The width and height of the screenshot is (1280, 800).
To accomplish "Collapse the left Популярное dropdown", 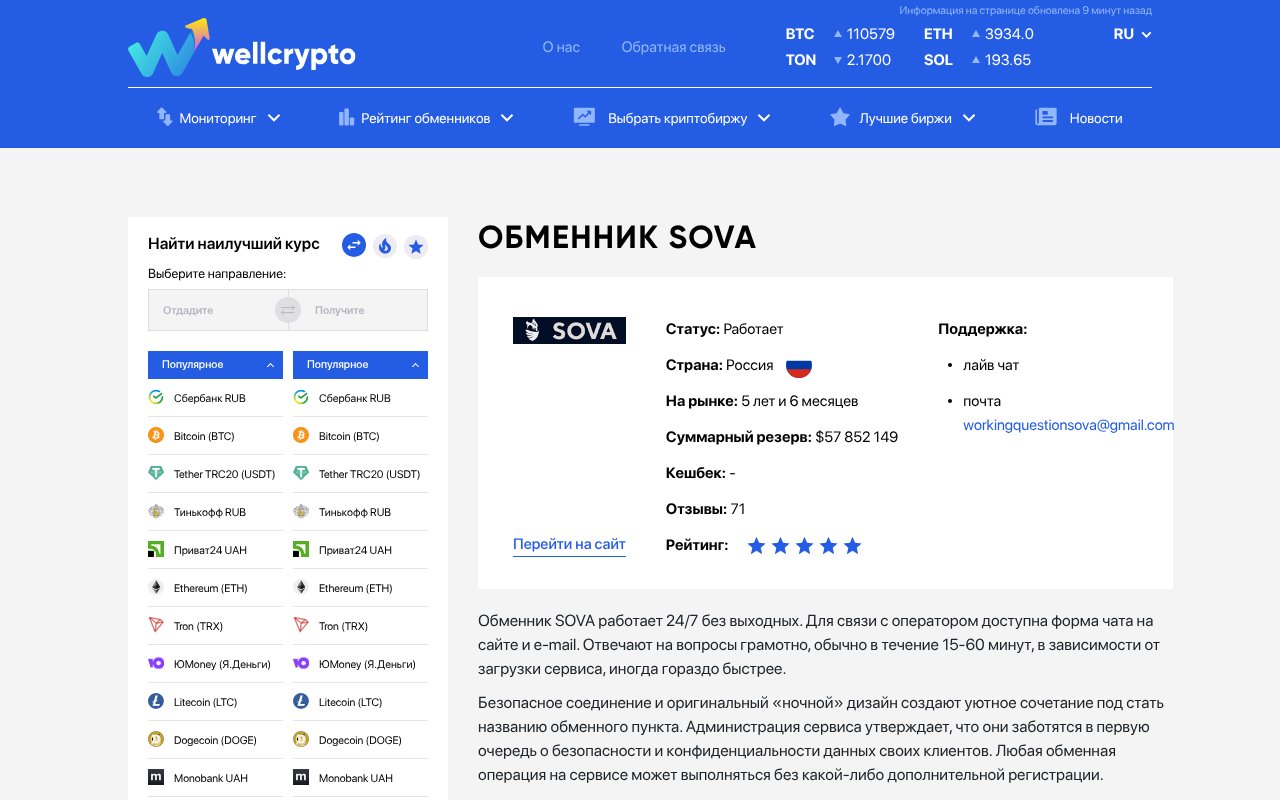I will pos(214,365).
